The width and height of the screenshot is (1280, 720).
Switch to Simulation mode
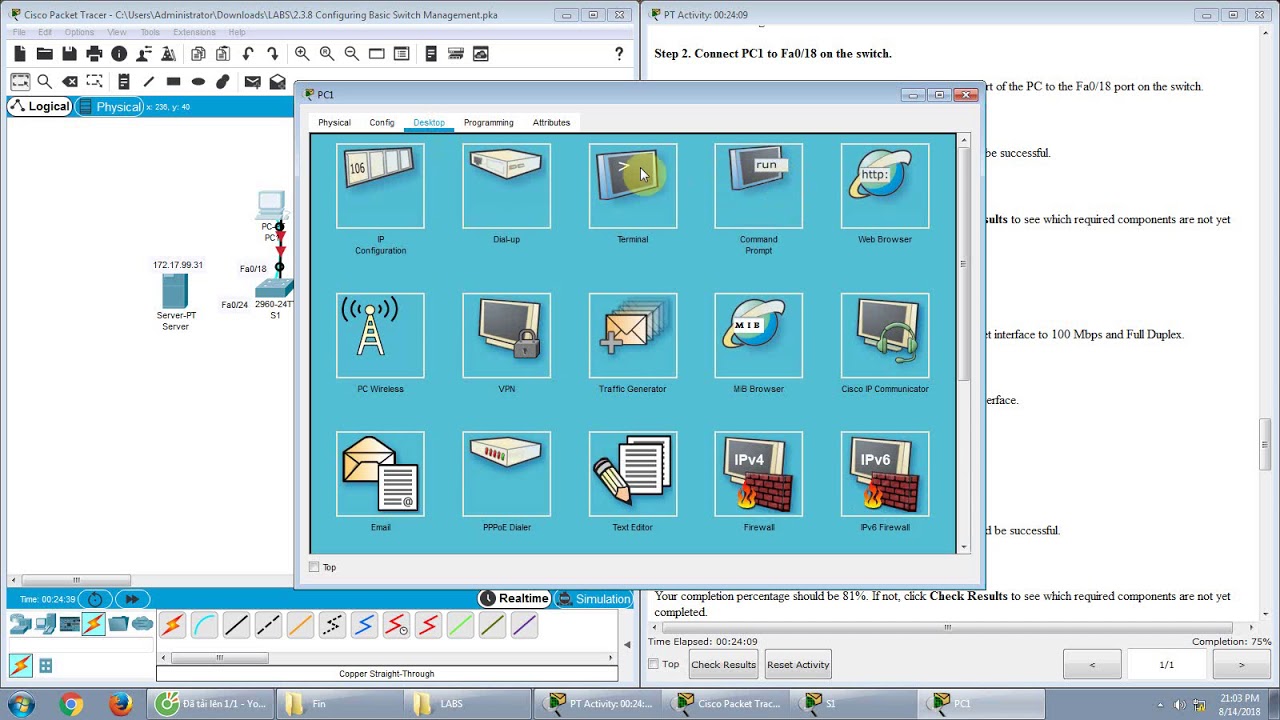pos(594,598)
